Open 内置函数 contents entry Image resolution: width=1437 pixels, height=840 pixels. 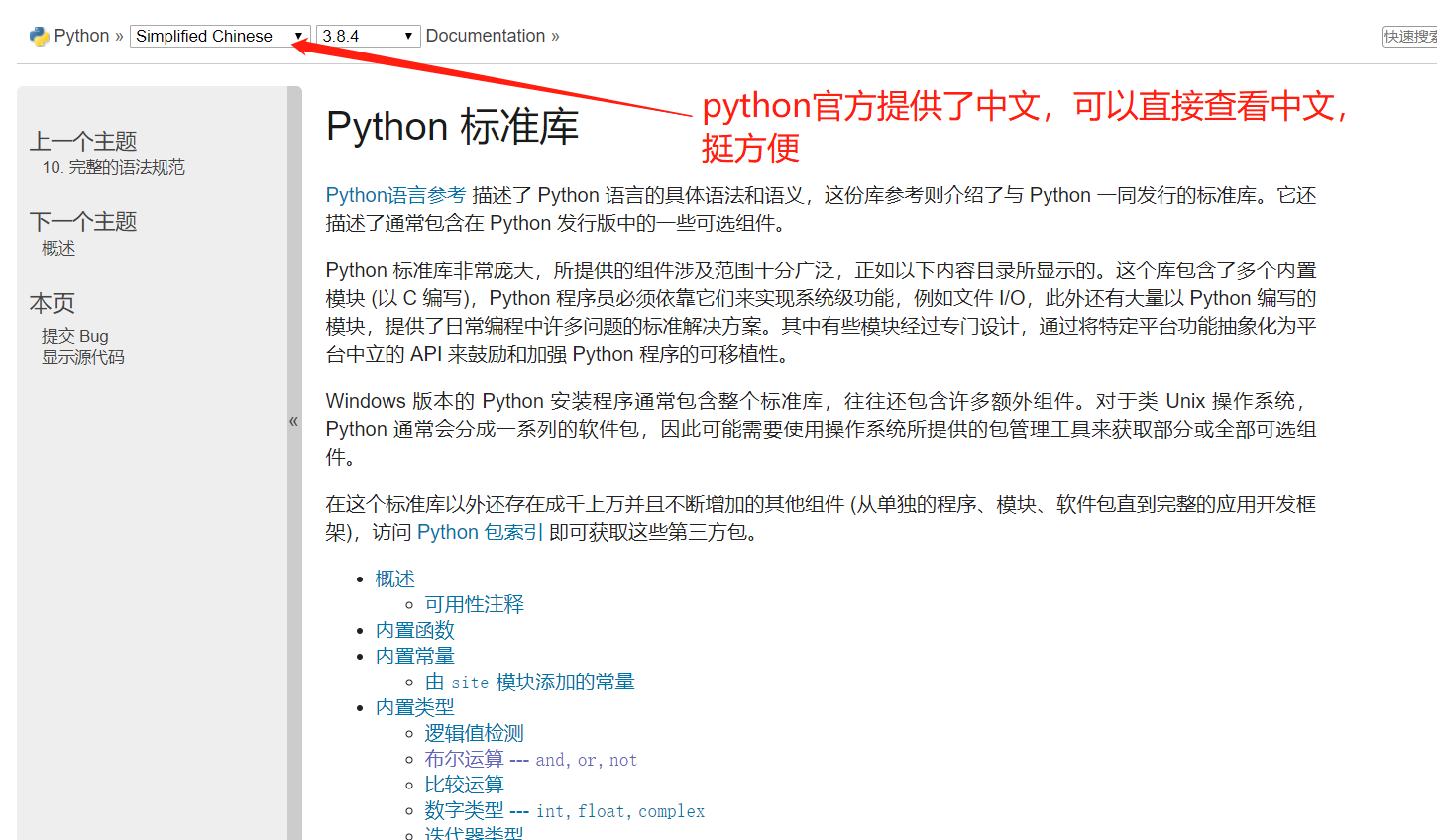coord(415,630)
